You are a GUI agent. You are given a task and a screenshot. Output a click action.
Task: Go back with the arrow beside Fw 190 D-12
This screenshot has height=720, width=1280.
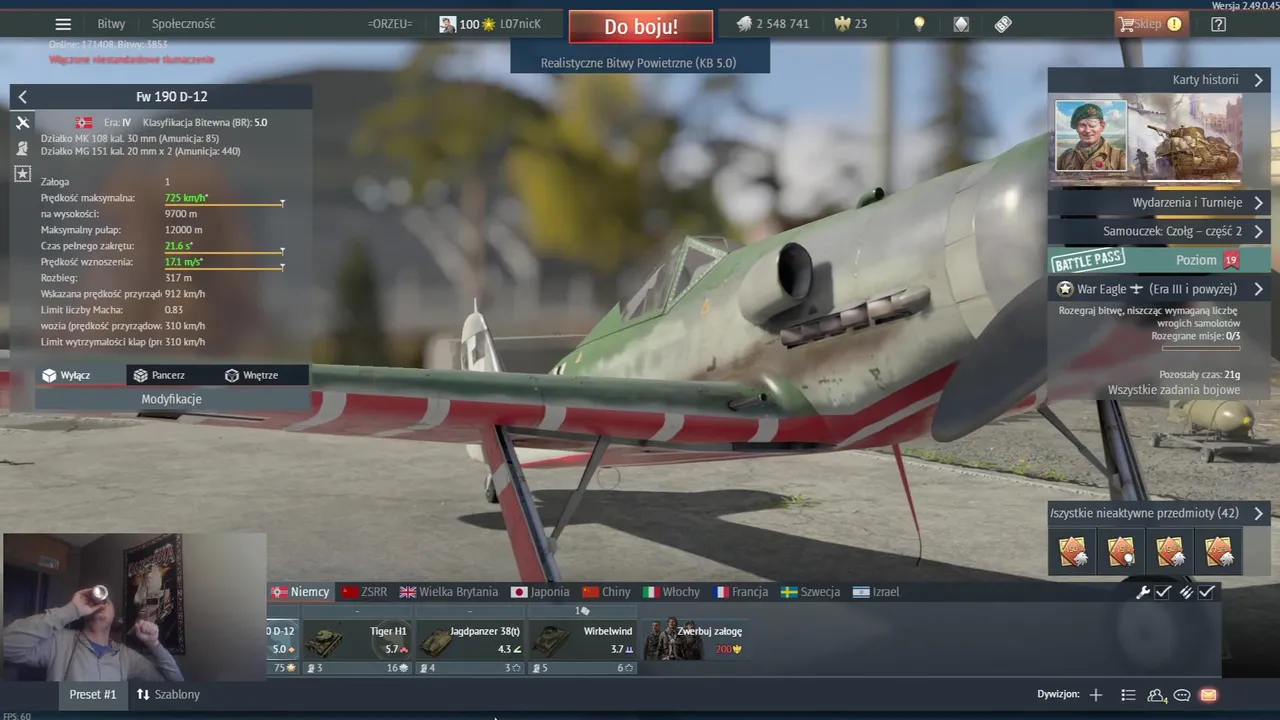23,97
